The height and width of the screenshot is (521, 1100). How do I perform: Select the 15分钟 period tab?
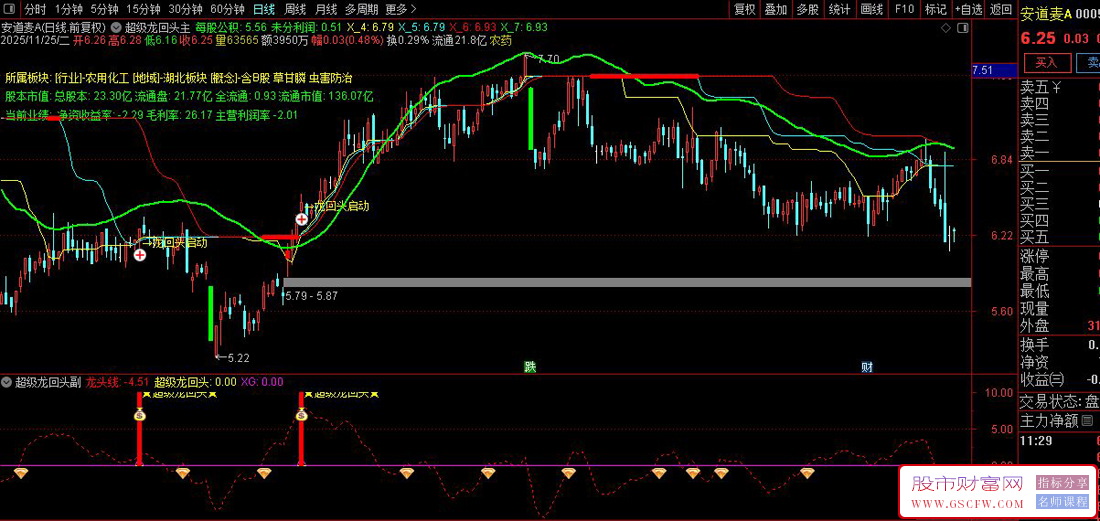point(142,9)
